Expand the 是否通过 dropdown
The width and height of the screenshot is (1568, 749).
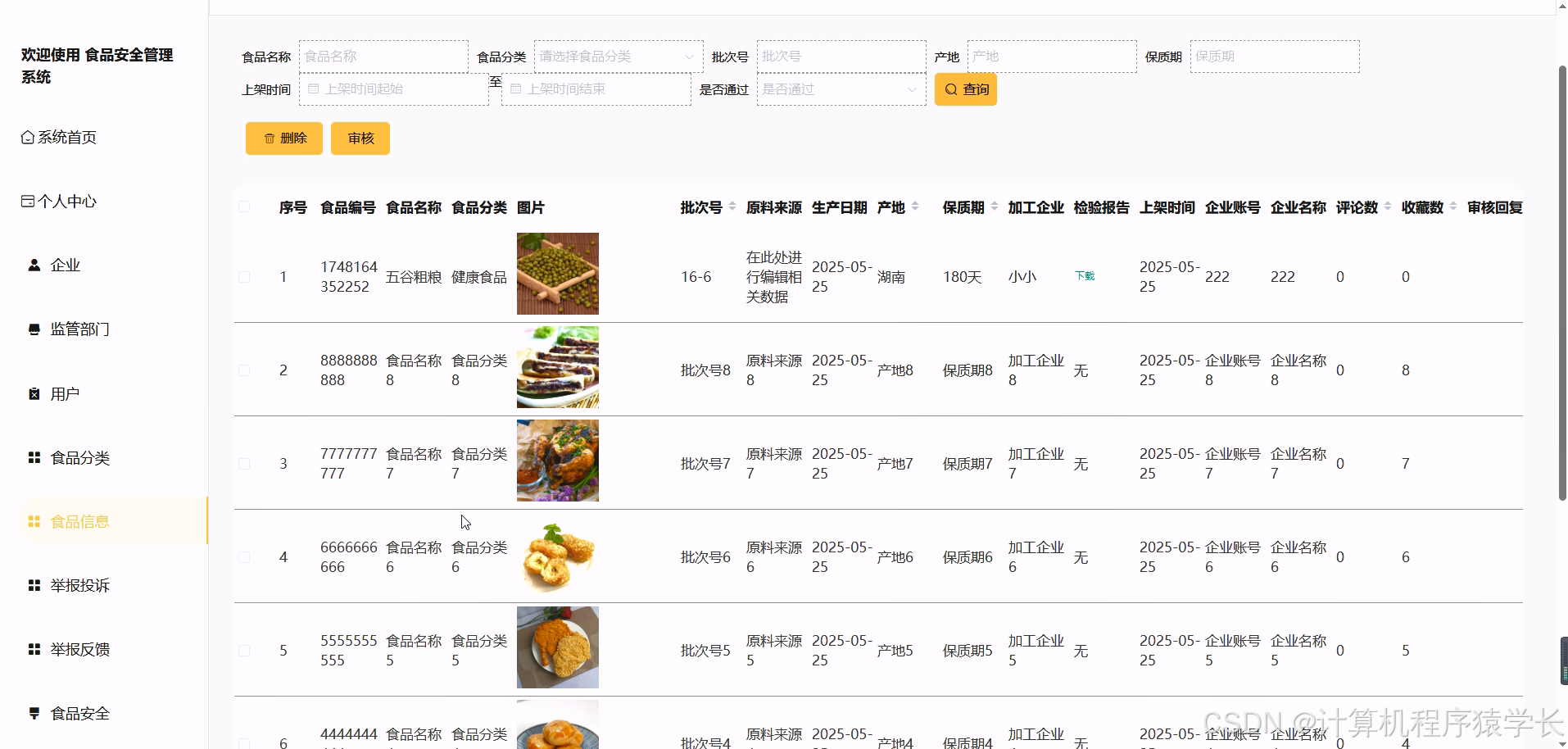(x=841, y=89)
